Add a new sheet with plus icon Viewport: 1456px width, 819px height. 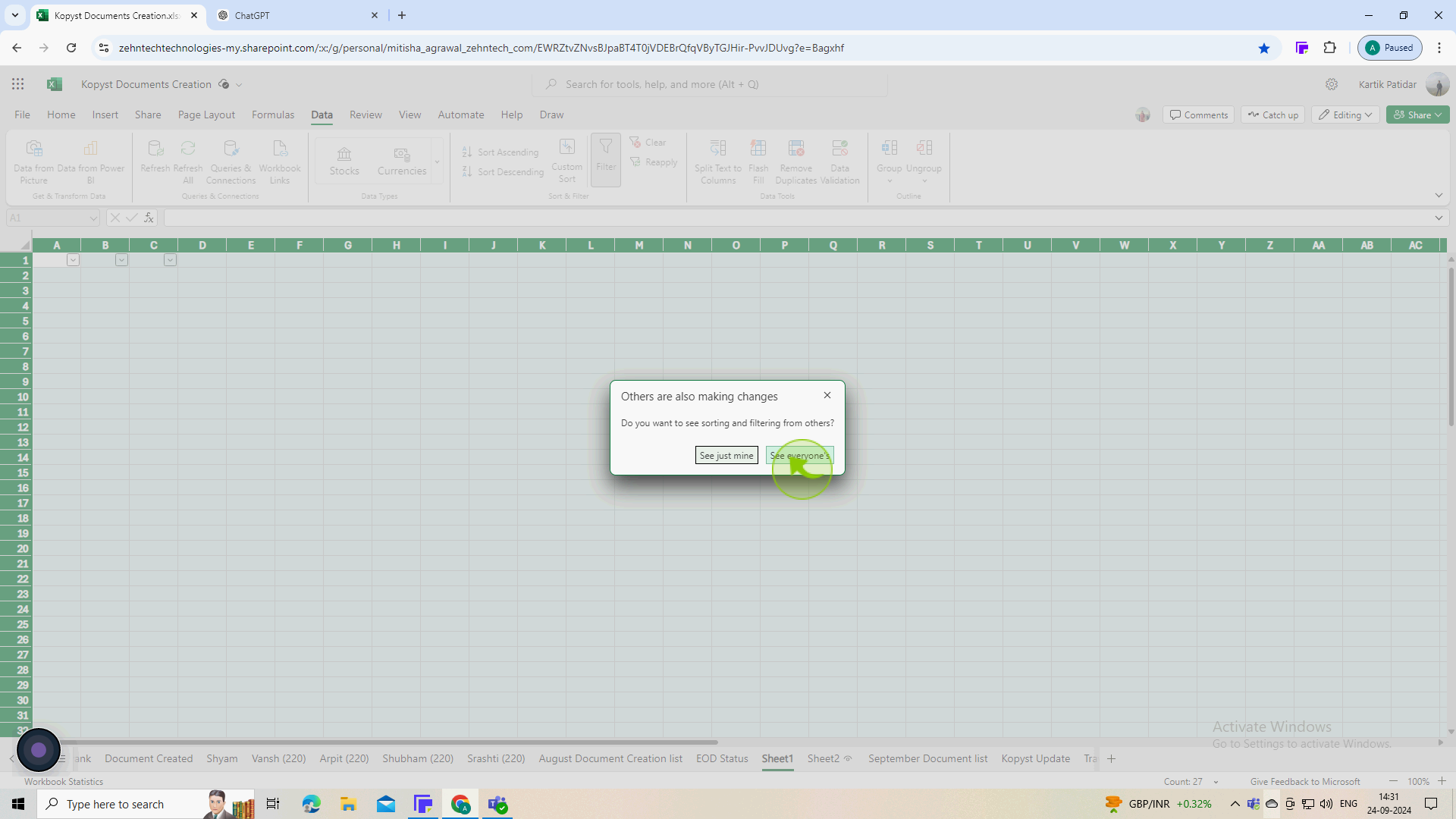point(1111,758)
